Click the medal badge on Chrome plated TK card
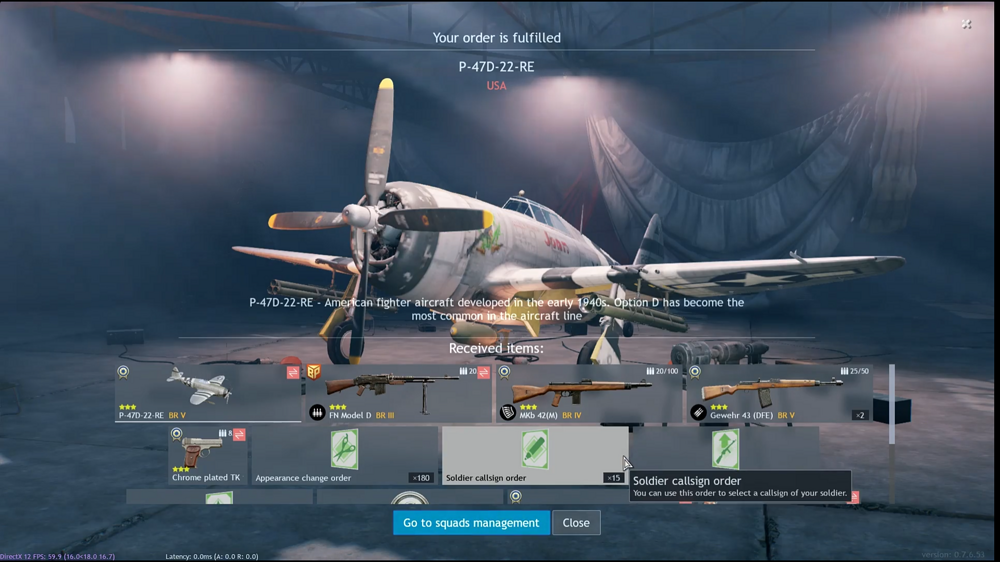1000x562 pixels. [x=177, y=434]
